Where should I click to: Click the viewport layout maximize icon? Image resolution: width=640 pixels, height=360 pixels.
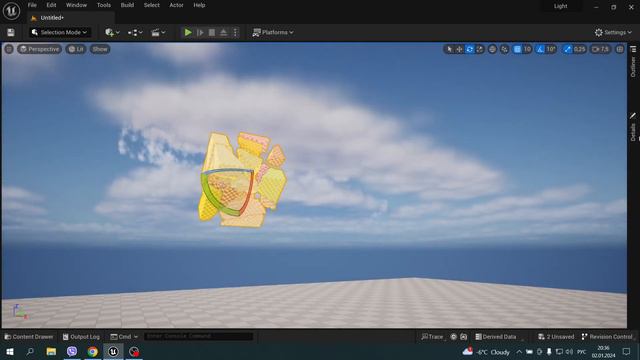(x=620, y=49)
